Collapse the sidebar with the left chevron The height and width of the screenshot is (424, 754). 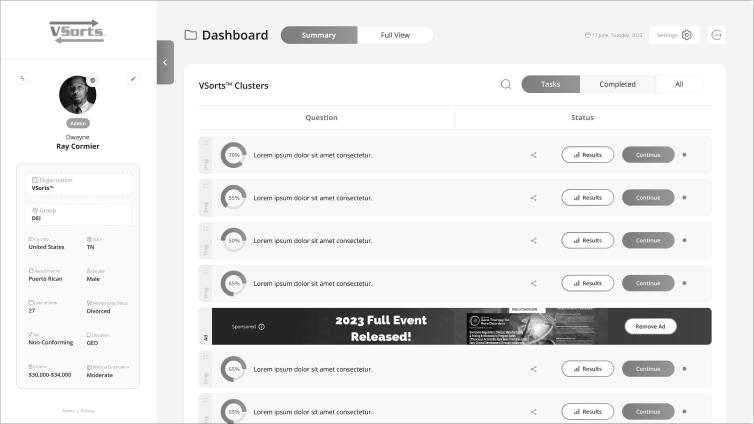point(165,62)
